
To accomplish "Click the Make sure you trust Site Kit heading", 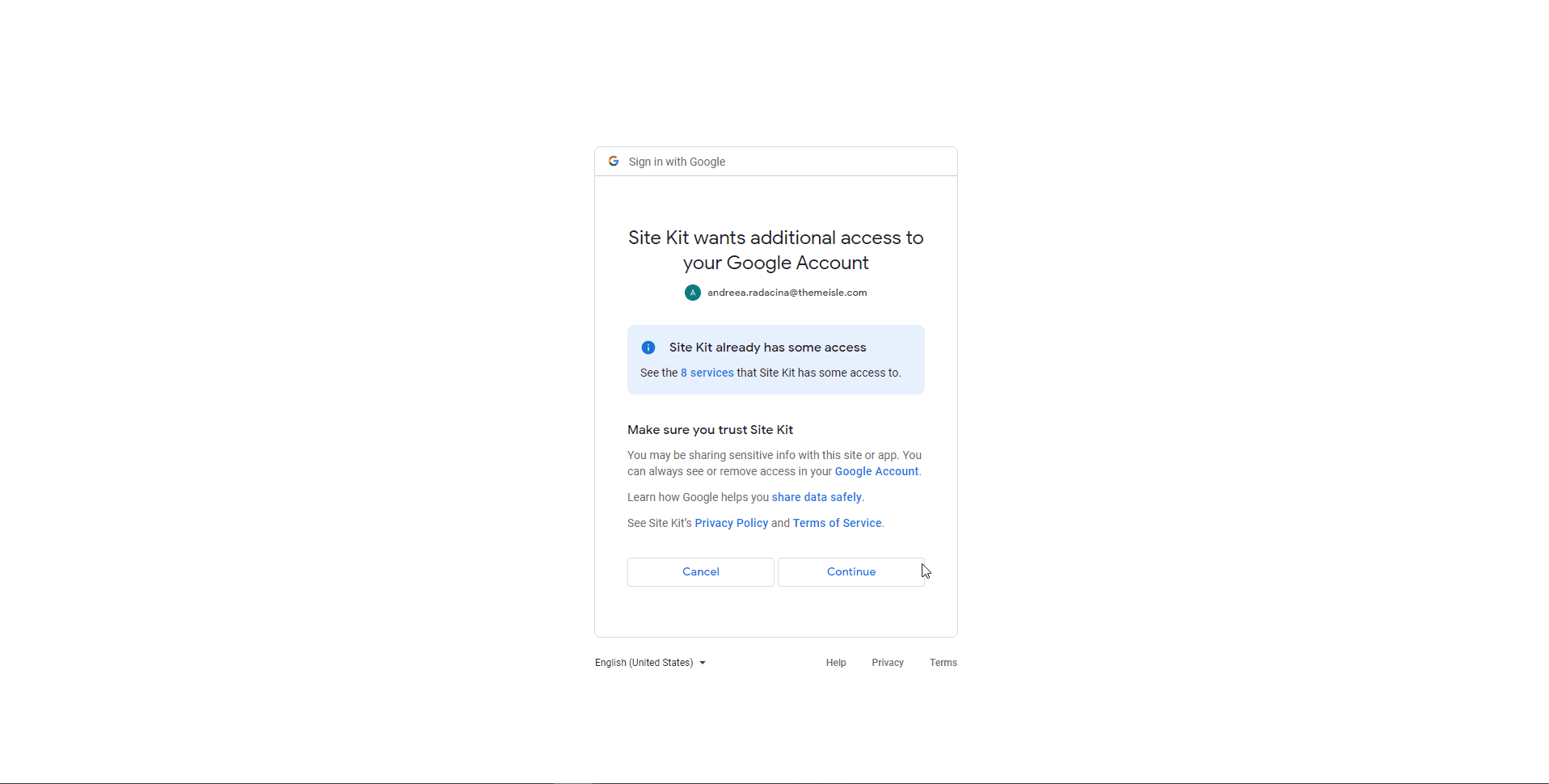I will click(710, 430).
